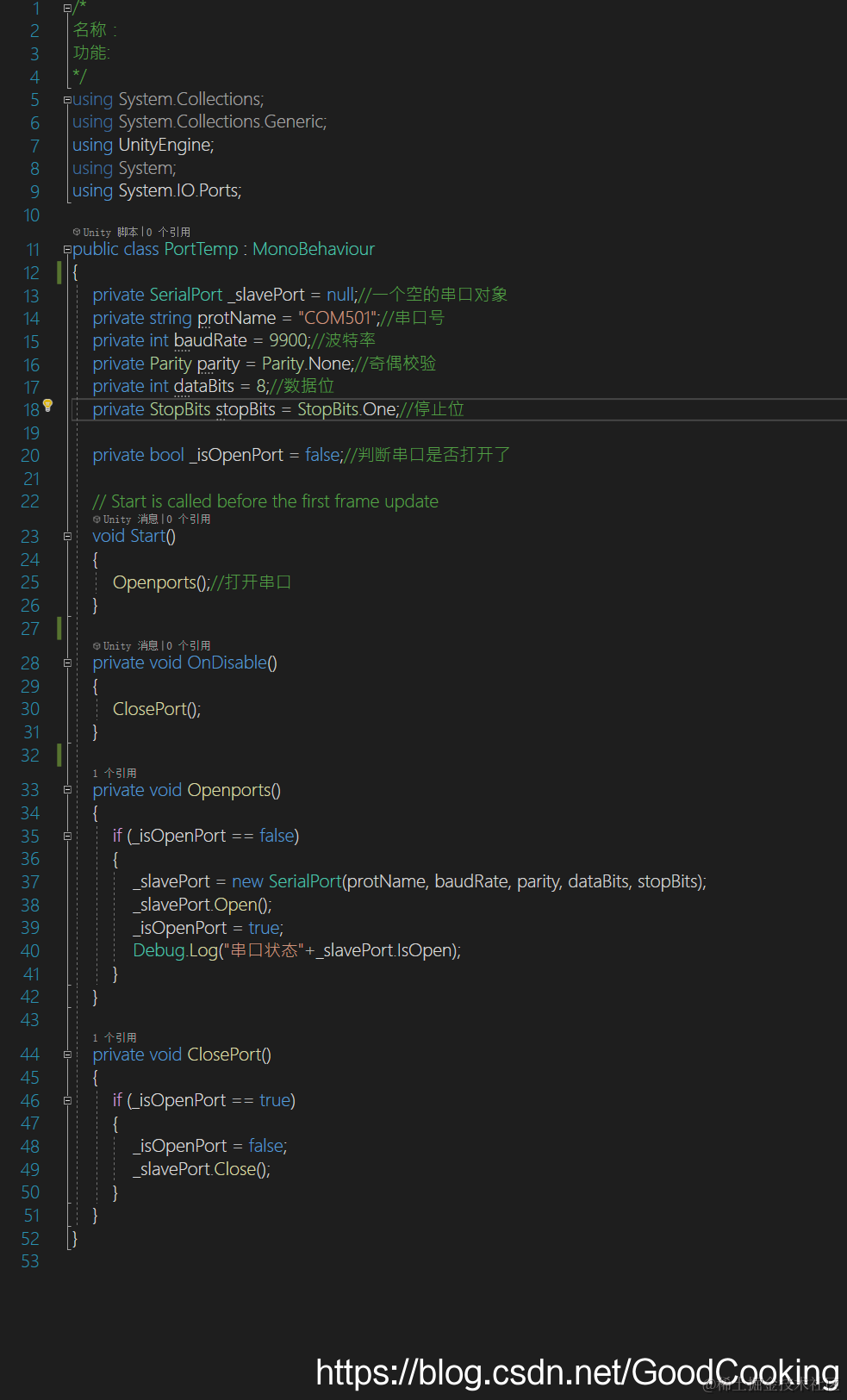
Task: Click the Unity icon in the CodeLens above void Start()
Action: [97, 519]
